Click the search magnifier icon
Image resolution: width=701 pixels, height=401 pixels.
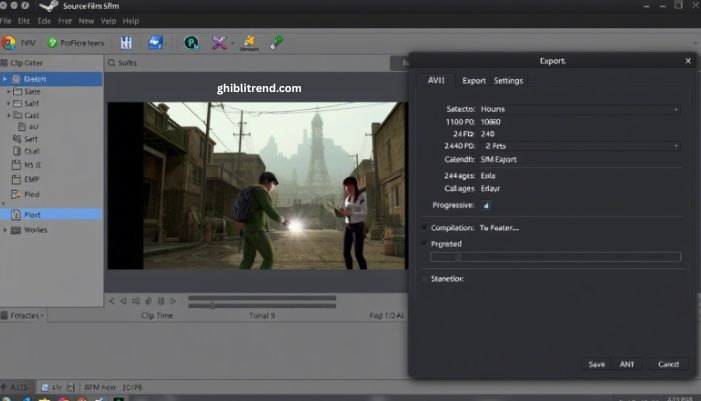[111, 63]
